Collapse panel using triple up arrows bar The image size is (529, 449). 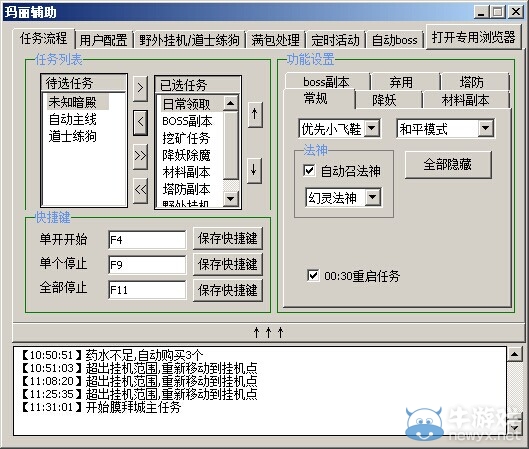click(x=268, y=332)
